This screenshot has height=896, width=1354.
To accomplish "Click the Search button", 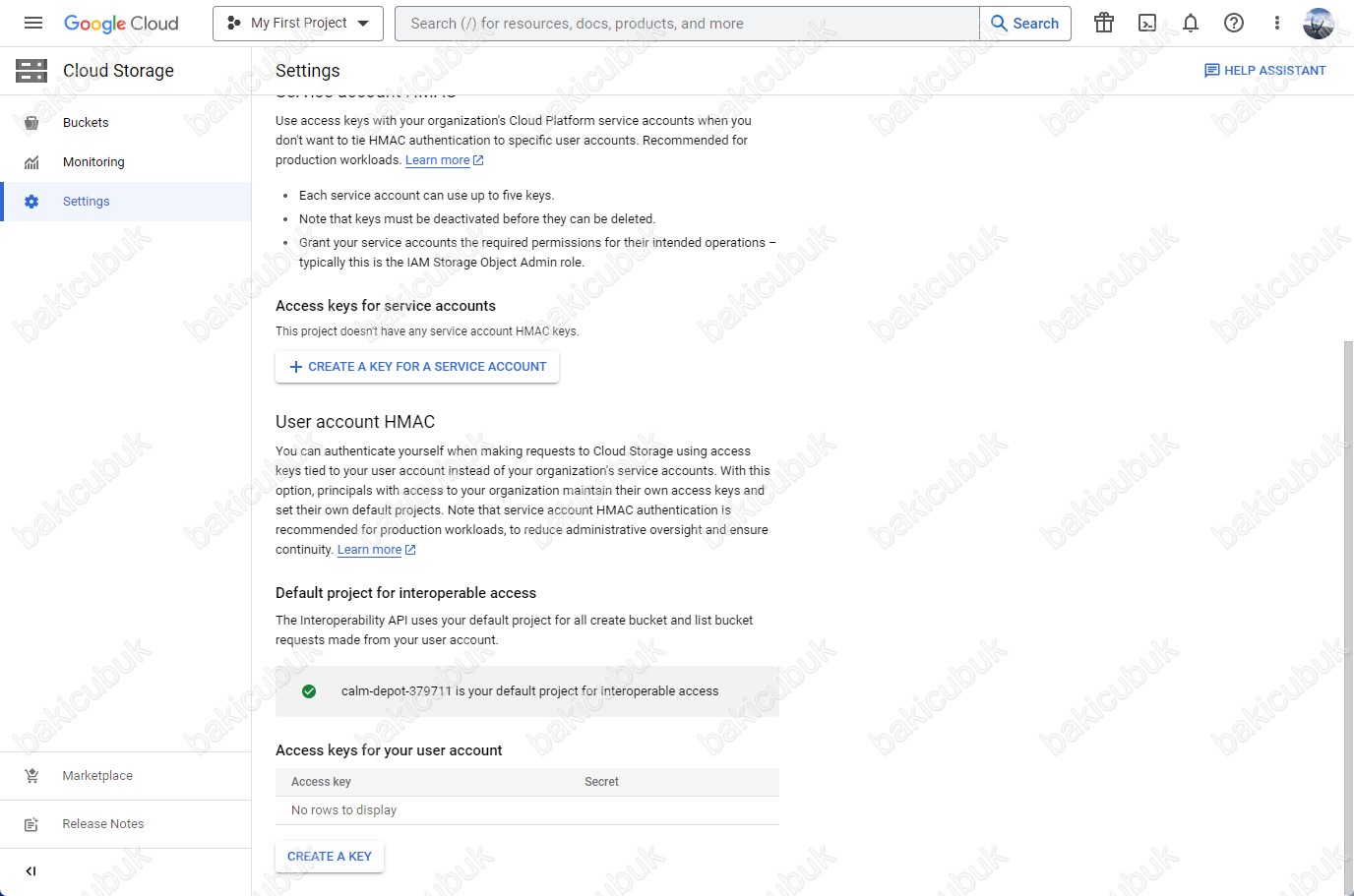I will click(1025, 23).
